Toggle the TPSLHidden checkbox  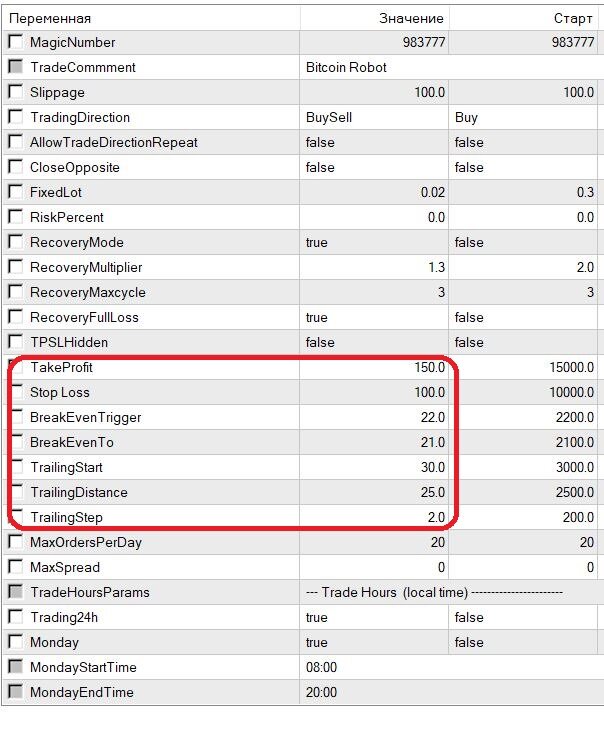point(15,342)
